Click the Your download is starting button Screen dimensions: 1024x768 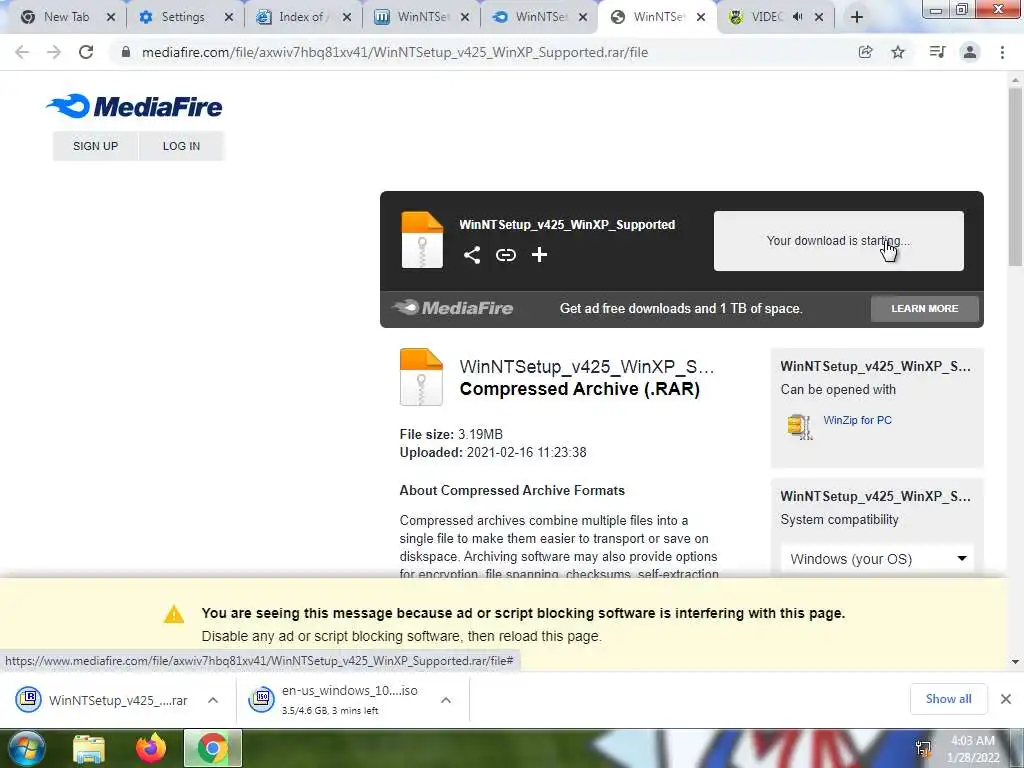839,240
